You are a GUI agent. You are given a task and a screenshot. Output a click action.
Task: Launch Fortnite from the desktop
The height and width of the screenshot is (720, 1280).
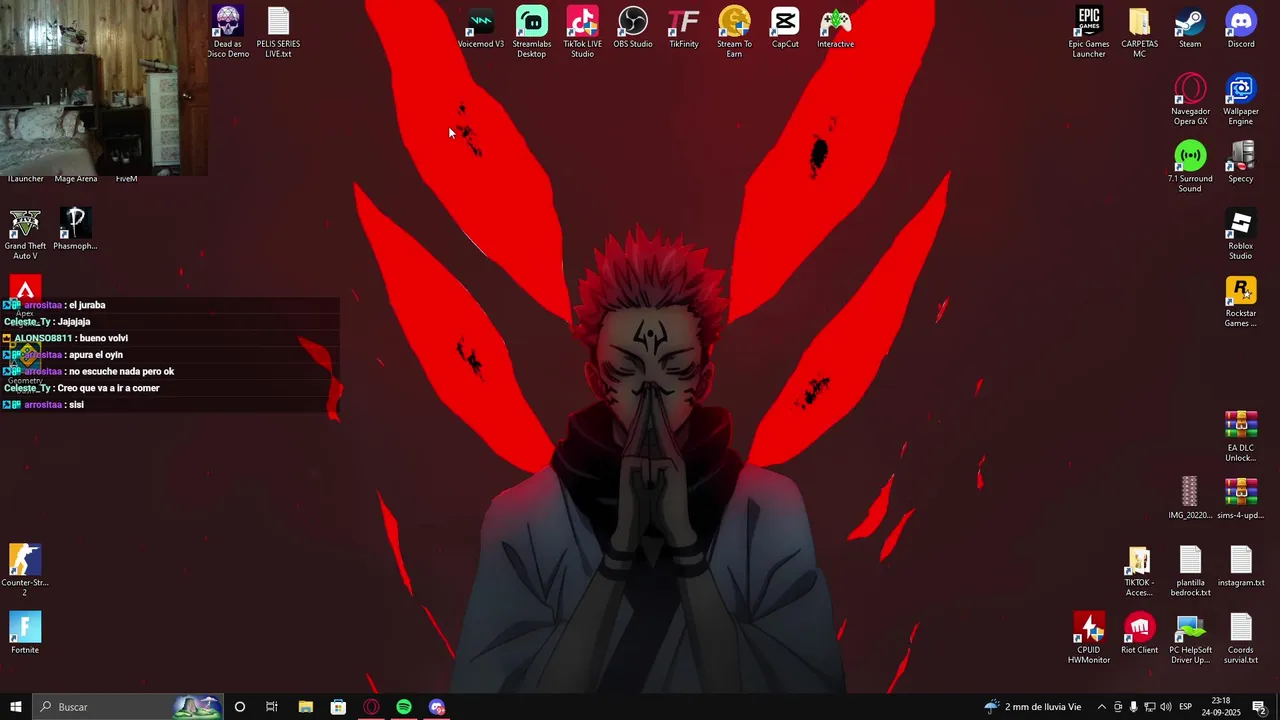(25, 633)
